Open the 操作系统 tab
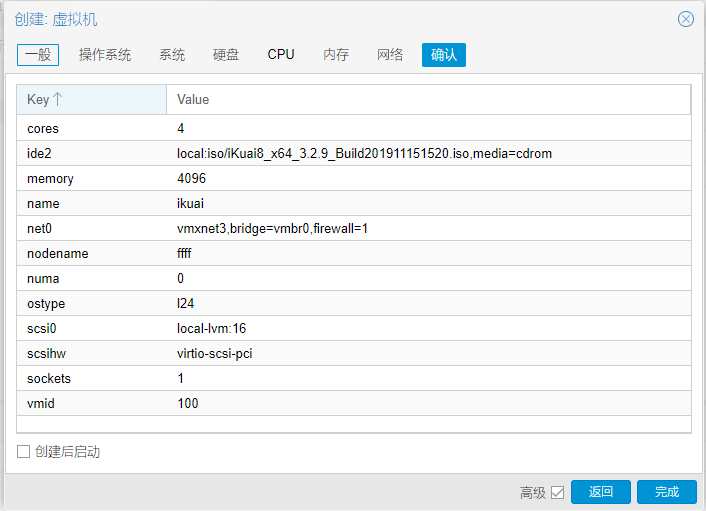This screenshot has width=706, height=511. coord(105,55)
